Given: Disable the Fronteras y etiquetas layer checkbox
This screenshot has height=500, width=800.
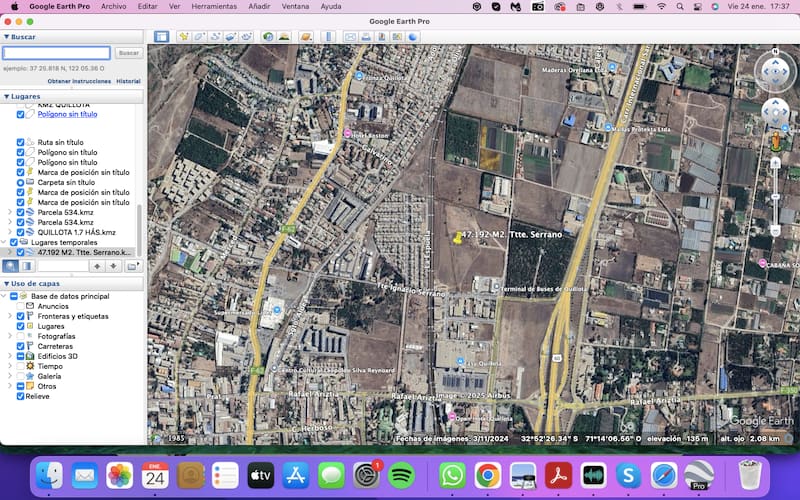Looking at the screenshot, I should (x=20, y=316).
